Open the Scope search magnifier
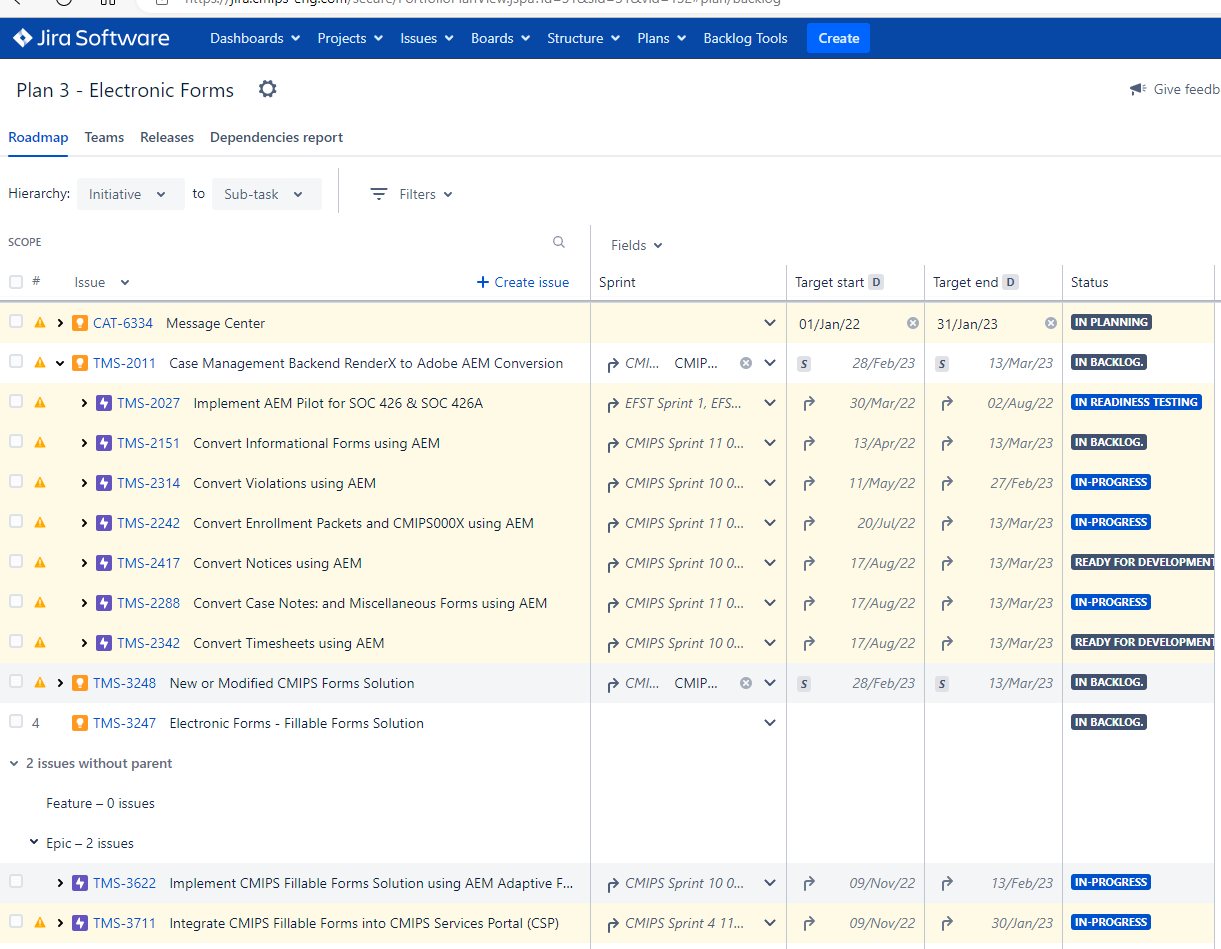 [x=558, y=242]
